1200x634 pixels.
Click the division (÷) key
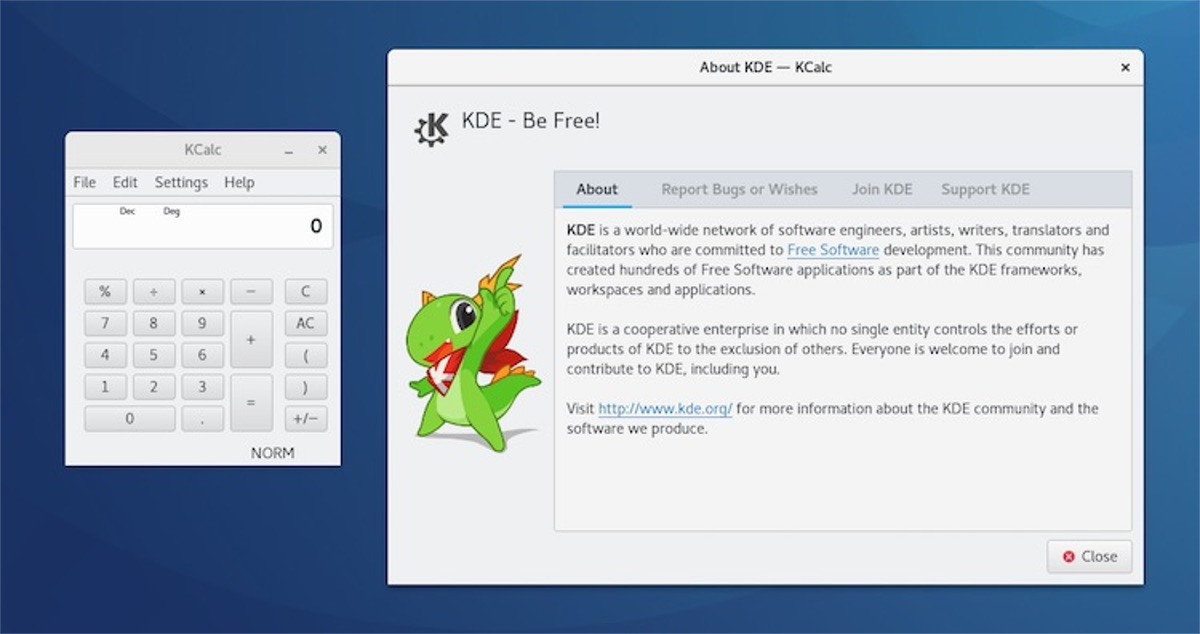[x=154, y=292]
